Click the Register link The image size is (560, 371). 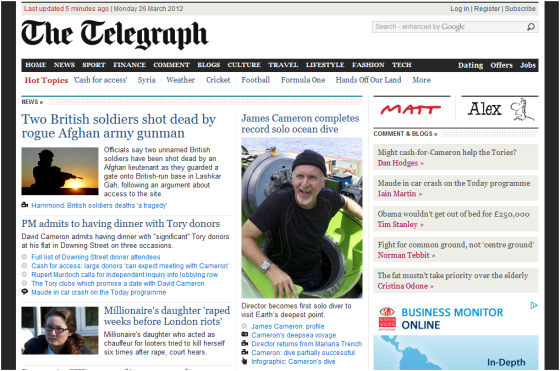click(x=487, y=9)
